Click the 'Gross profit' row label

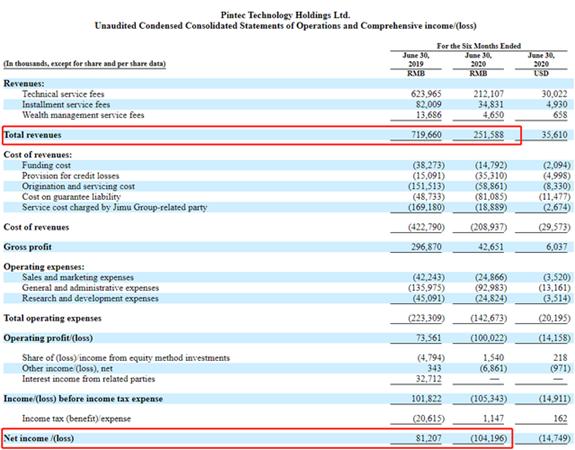coord(28,247)
